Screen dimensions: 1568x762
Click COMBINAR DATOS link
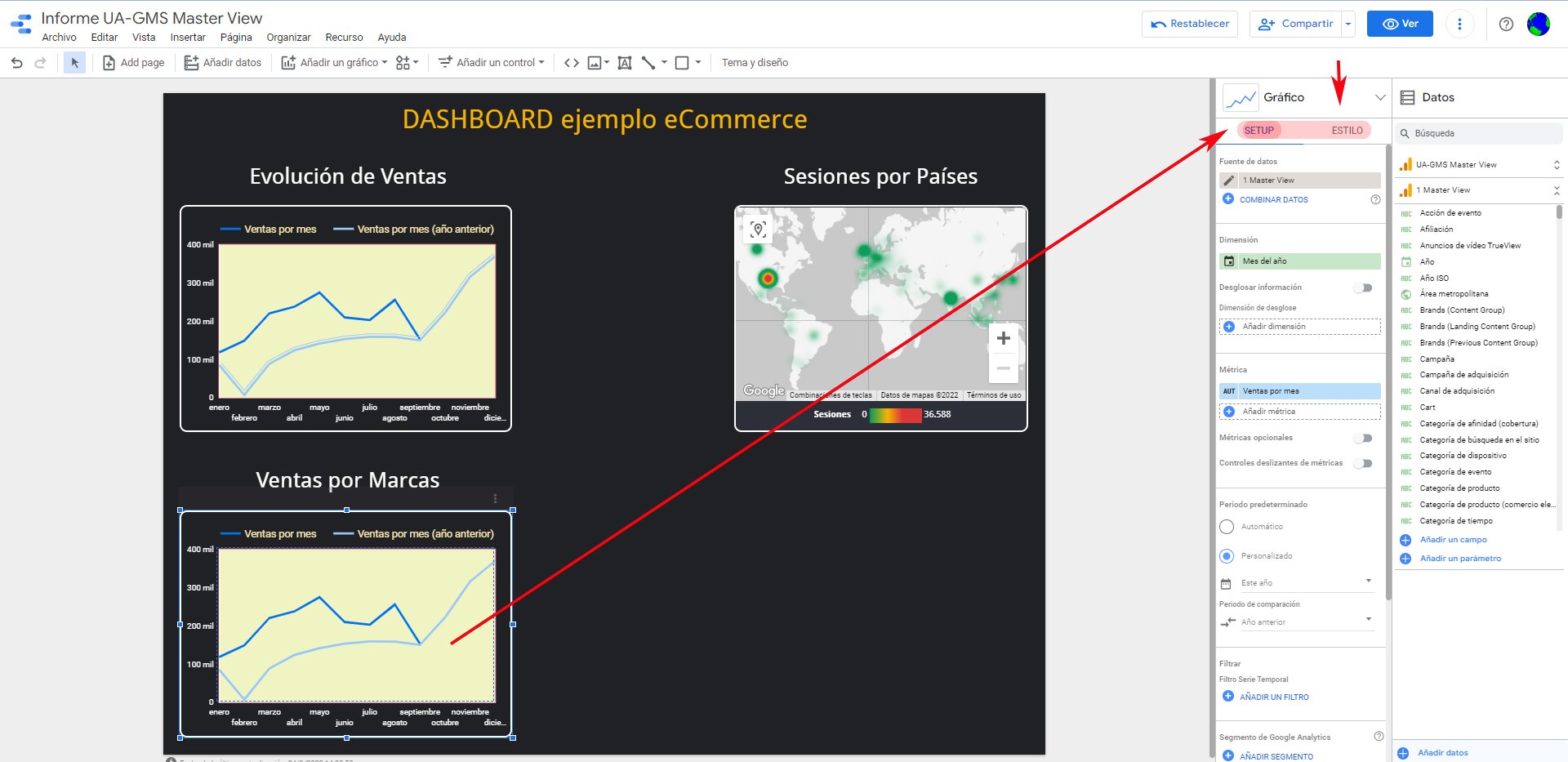point(1273,200)
